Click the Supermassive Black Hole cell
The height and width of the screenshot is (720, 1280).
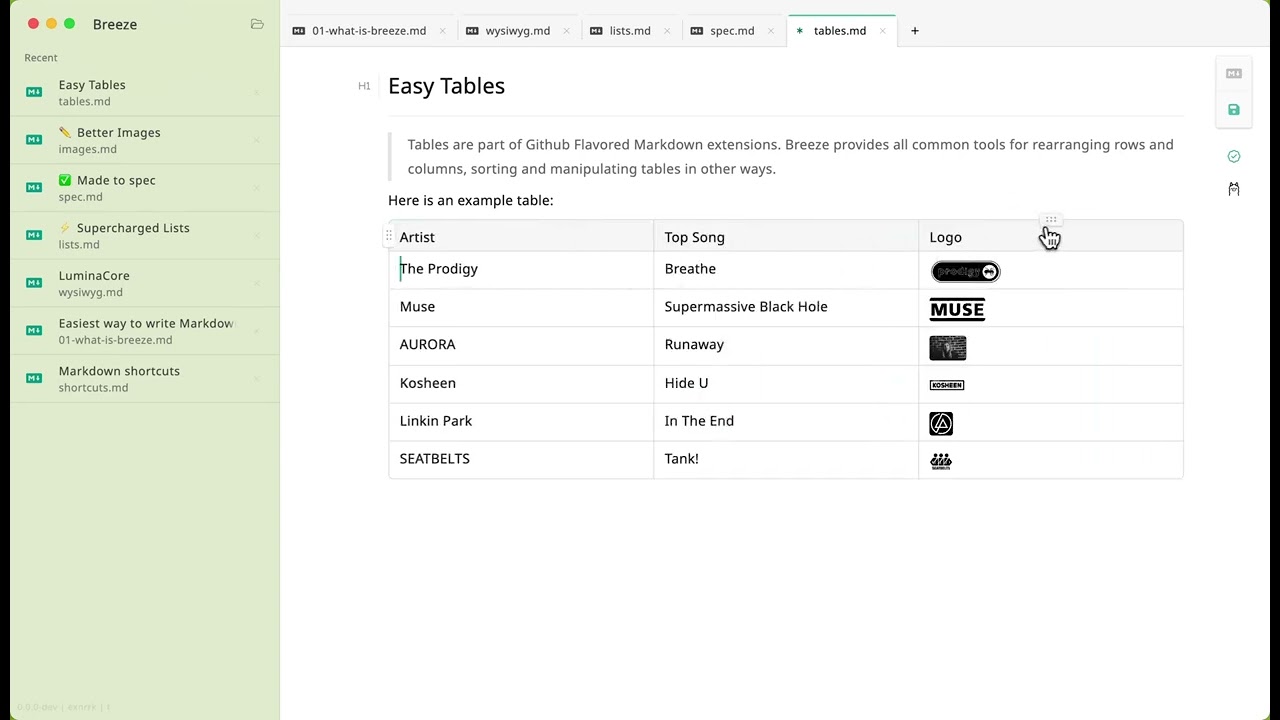[786, 307]
